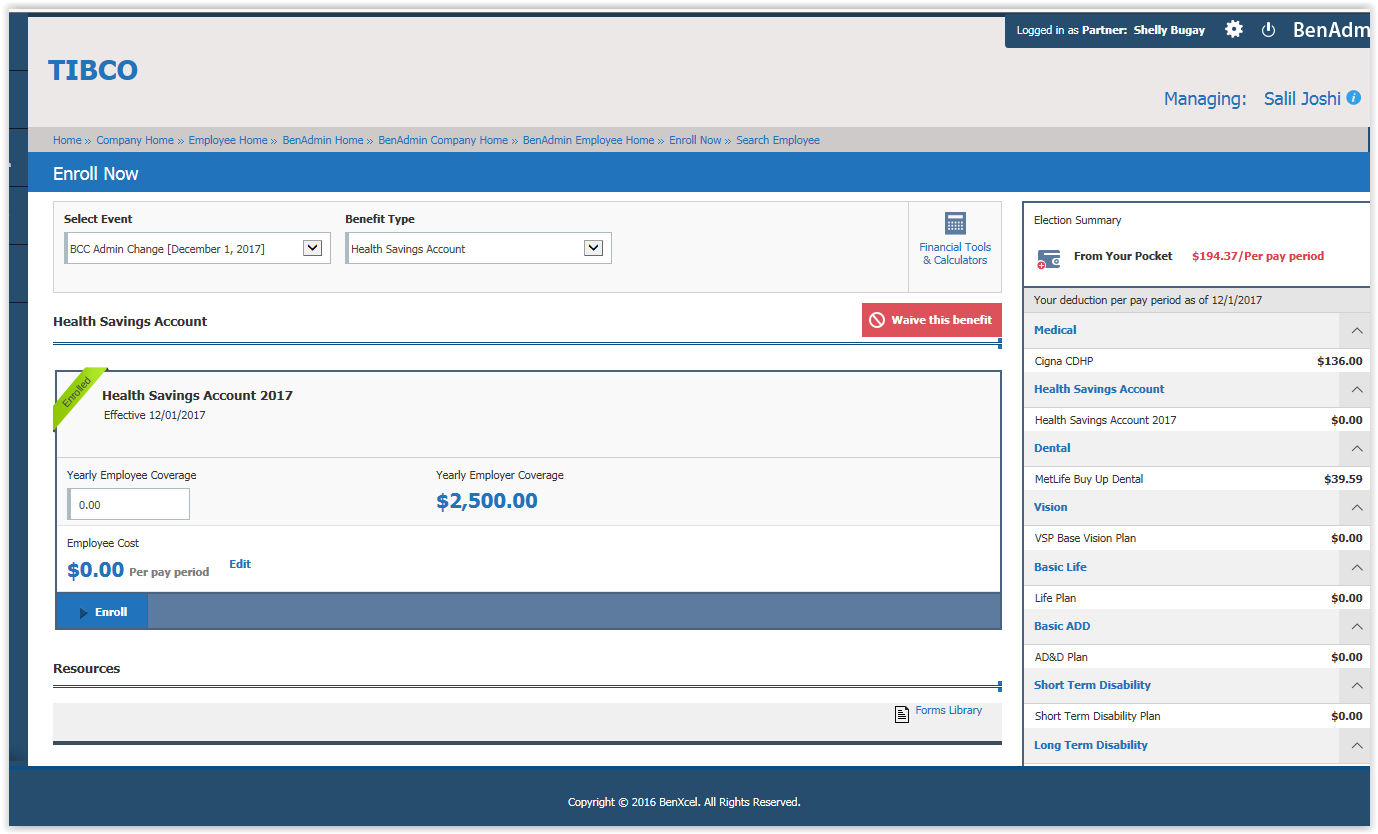
Task: Go to BenAdmin Home breadcrumb
Action: 322,141
